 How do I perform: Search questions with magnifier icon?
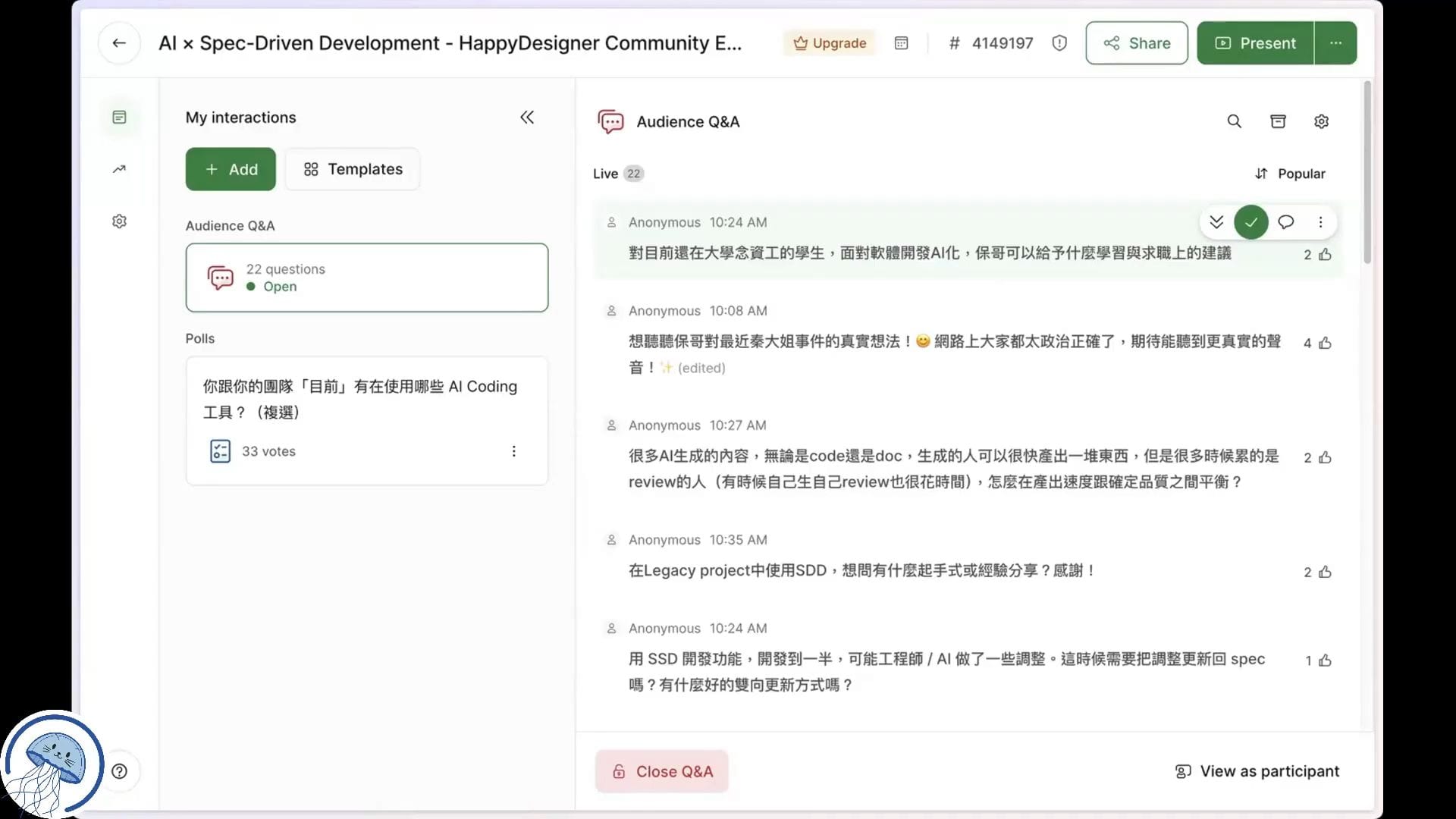coord(1235,121)
